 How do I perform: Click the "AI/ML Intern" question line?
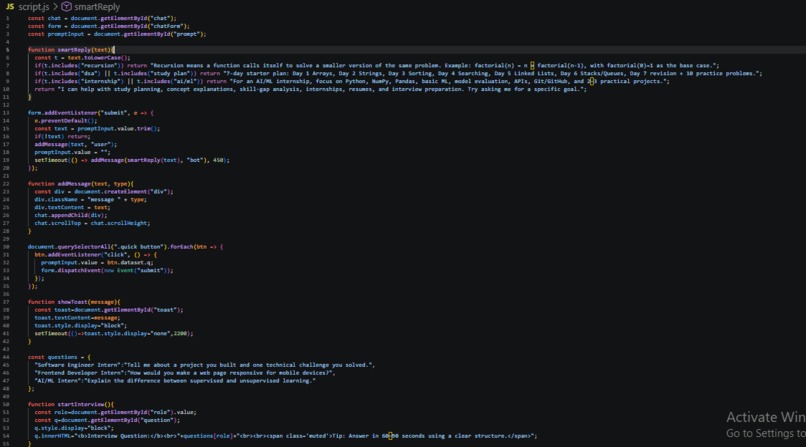pos(175,381)
